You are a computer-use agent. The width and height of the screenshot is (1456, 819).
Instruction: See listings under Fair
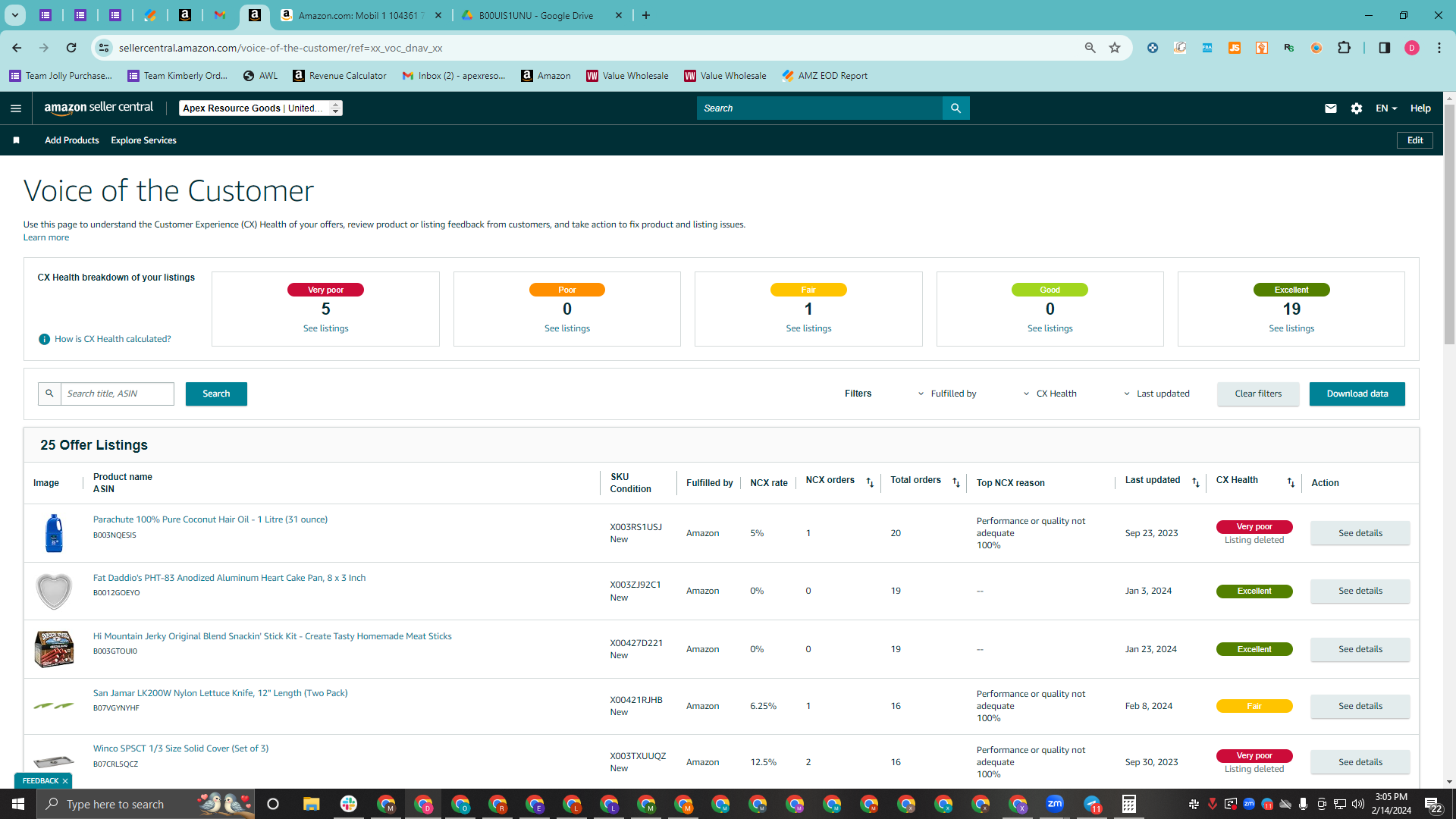coord(808,328)
